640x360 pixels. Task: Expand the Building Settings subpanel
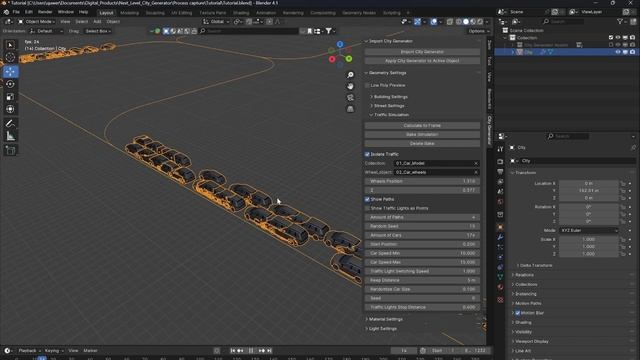pyautogui.click(x=390, y=97)
